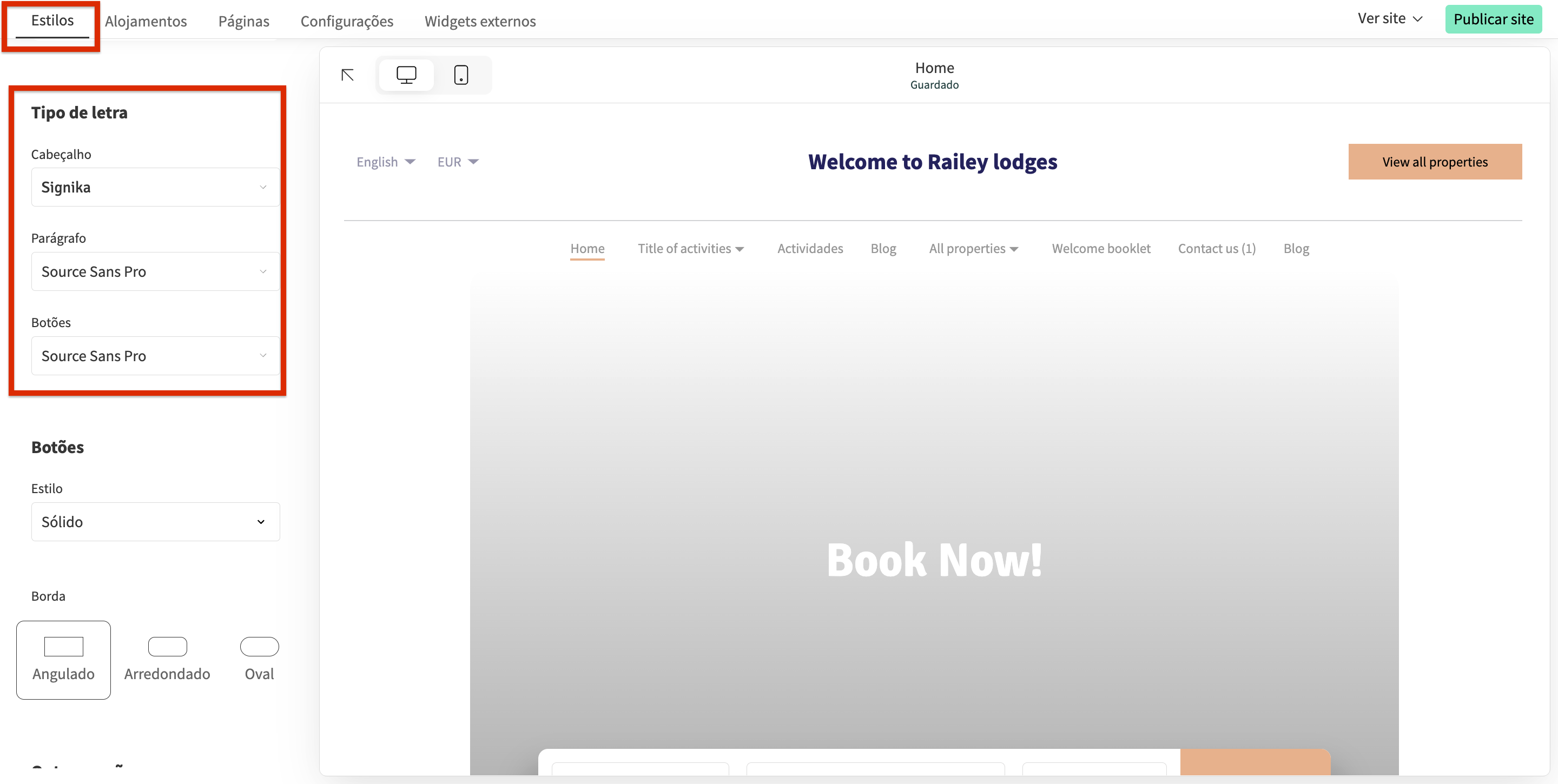Image resolution: width=1558 pixels, height=784 pixels.
Task: Open the Estilo dropdown showing Sólido
Action: tap(155, 522)
